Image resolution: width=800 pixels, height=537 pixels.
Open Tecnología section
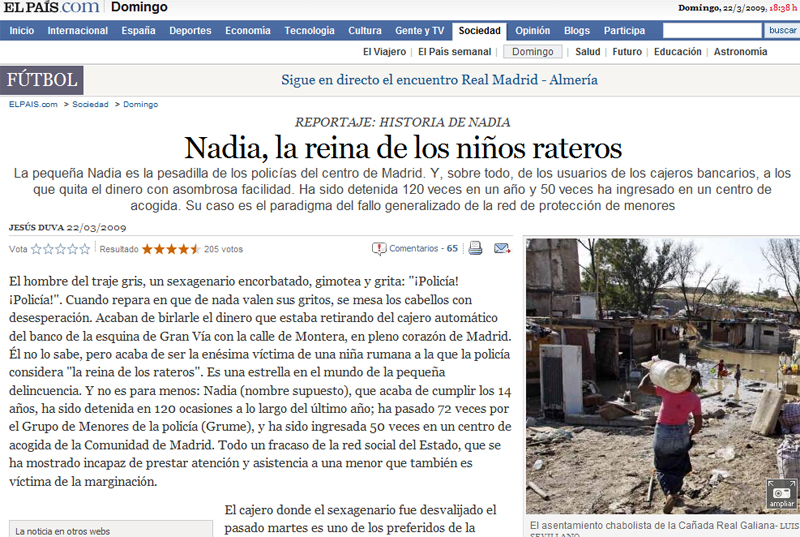(x=309, y=31)
